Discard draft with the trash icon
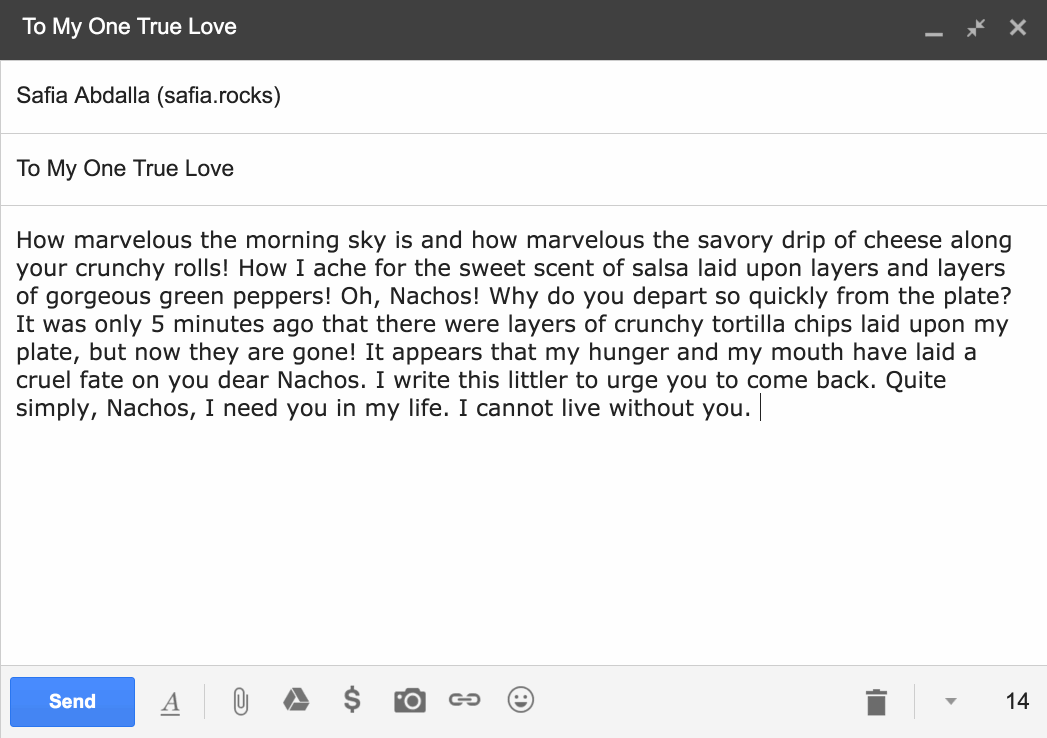The height and width of the screenshot is (738, 1047). (876, 702)
